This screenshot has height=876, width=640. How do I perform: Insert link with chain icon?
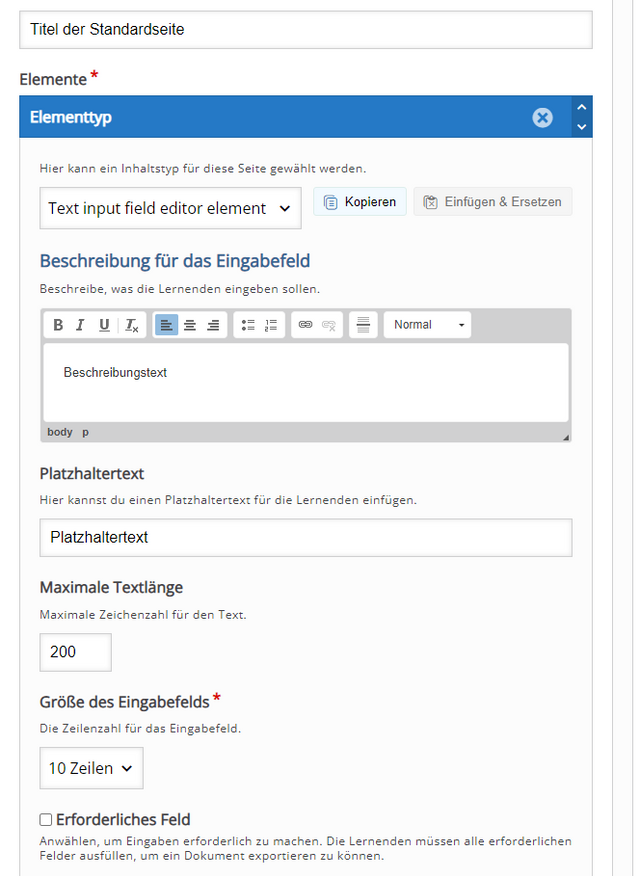pos(305,325)
